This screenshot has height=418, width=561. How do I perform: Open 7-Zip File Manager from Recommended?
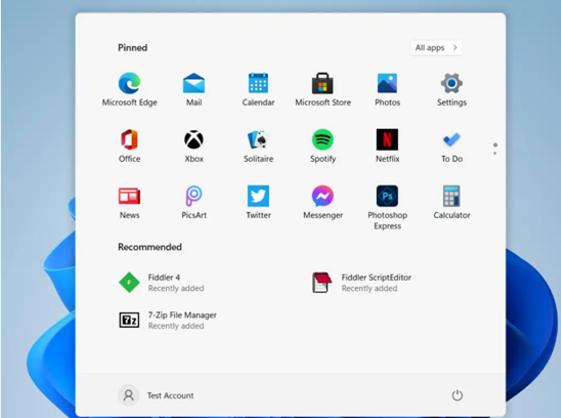168,320
